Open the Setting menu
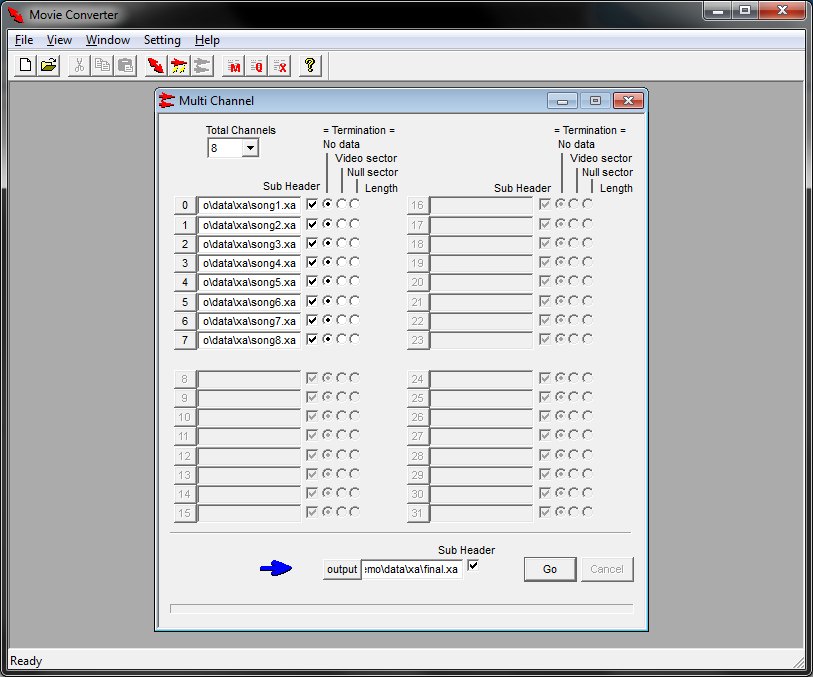 (x=162, y=40)
